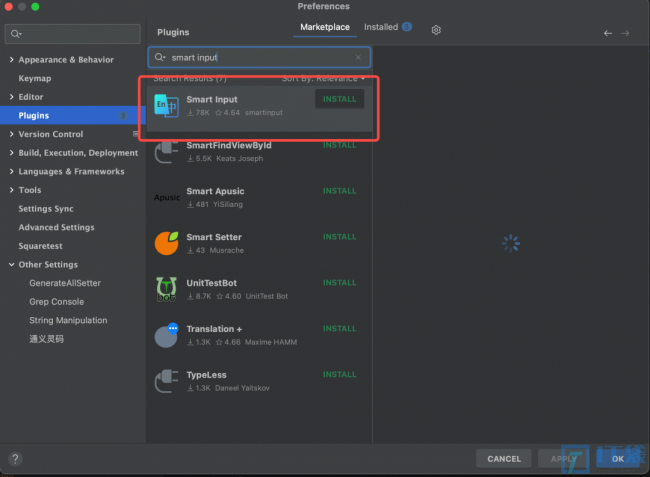The height and width of the screenshot is (477, 650).
Task: Open help with the question mark icon
Action: pos(15,459)
